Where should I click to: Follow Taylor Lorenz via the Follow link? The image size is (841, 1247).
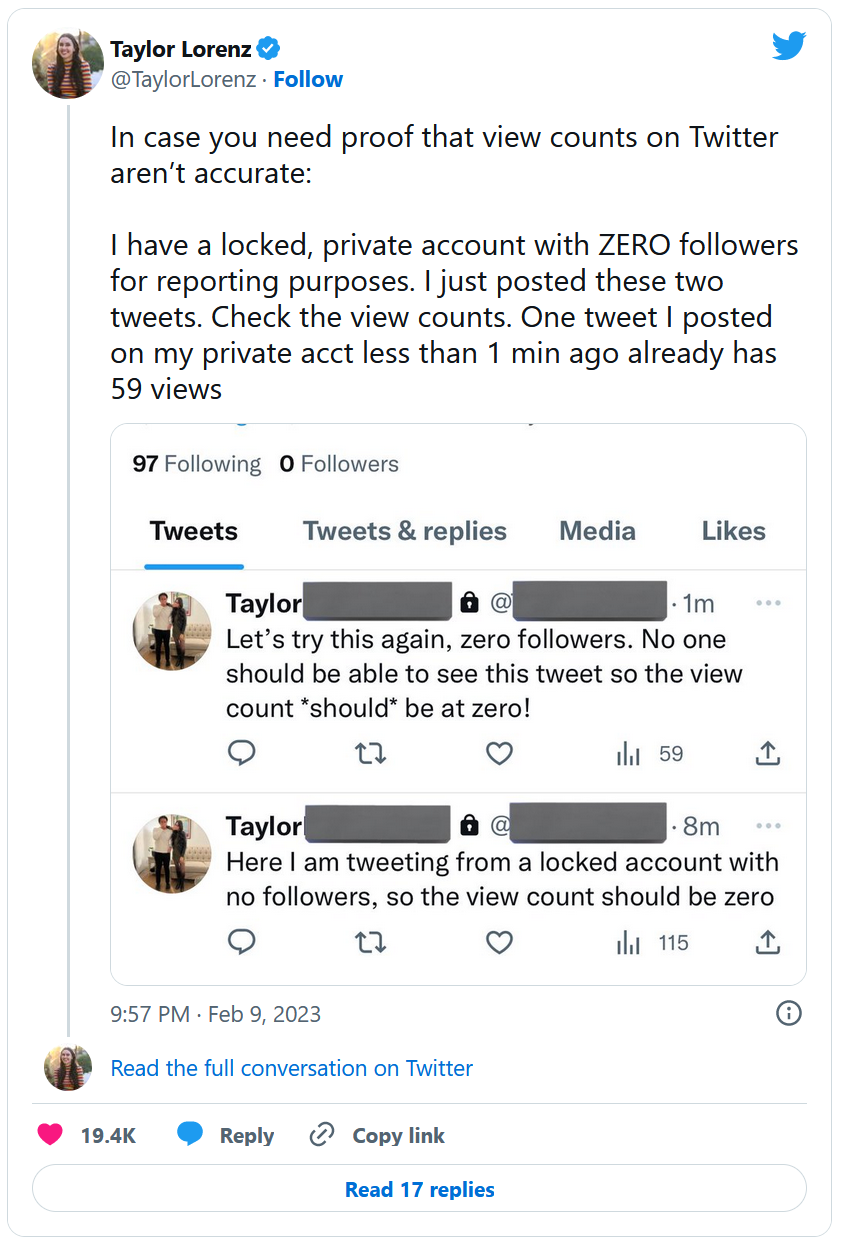[308, 80]
